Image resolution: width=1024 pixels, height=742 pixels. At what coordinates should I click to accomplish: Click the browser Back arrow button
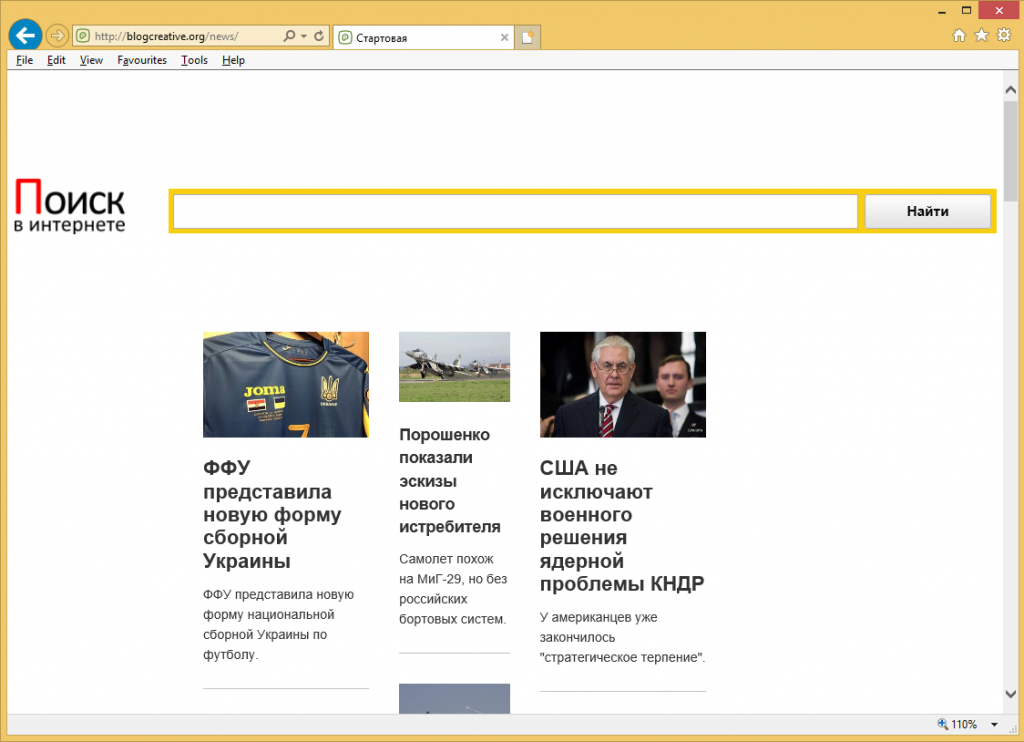click(x=25, y=36)
